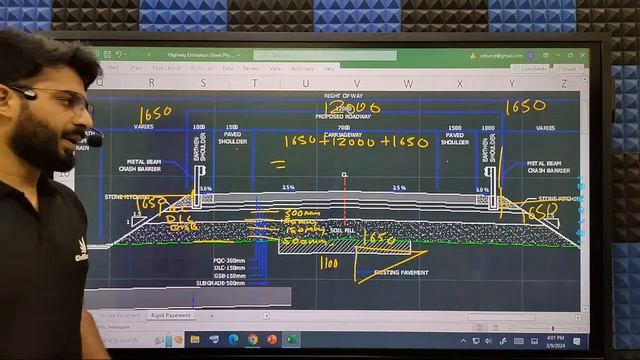Click the taskbar app left of Edge
Viewport: 640px width, 360px height.
coord(214,340)
